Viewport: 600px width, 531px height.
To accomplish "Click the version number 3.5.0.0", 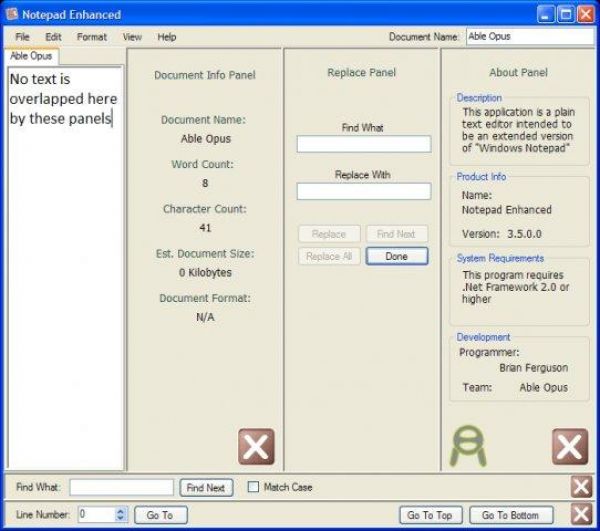I will (524, 234).
